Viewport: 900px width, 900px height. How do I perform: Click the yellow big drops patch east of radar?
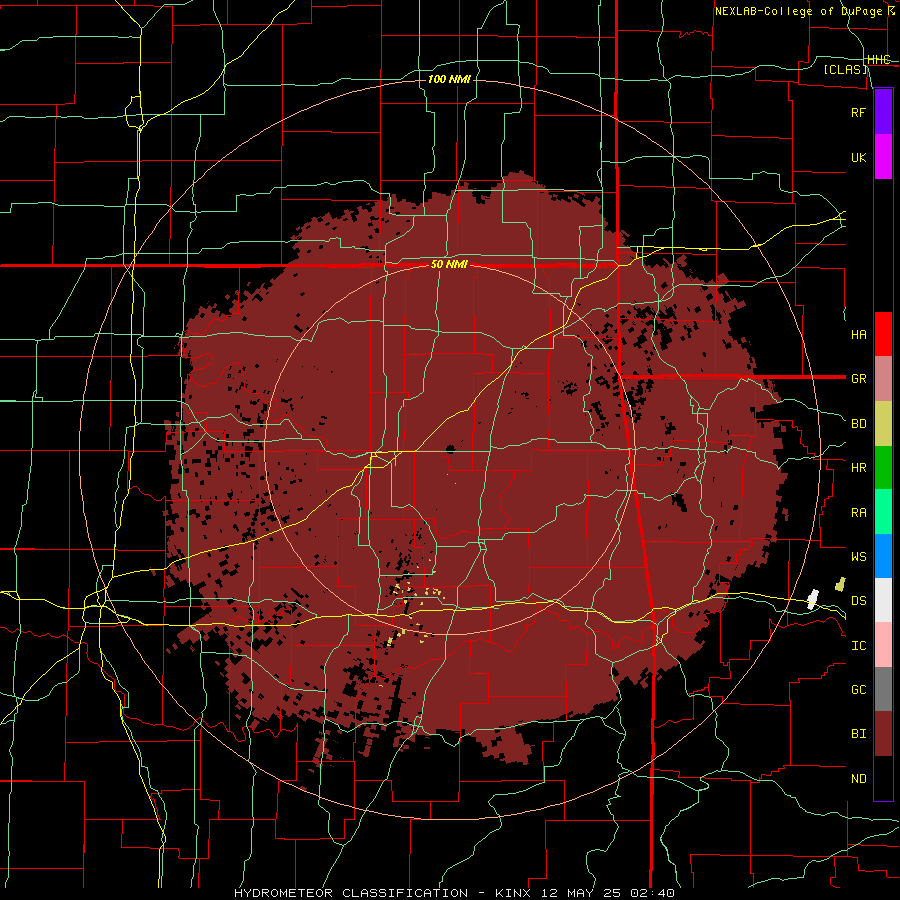(x=840, y=584)
